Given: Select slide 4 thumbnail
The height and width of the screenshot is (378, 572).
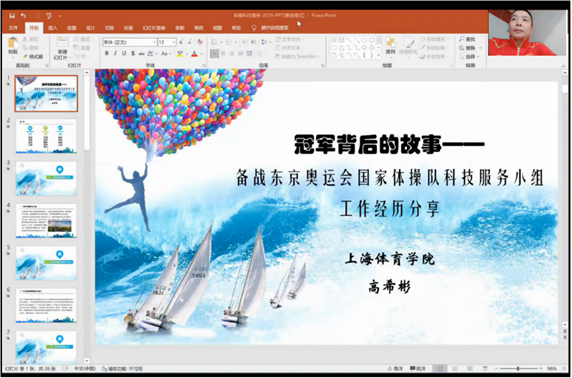Looking at the screenshot, I should [46, 221].
